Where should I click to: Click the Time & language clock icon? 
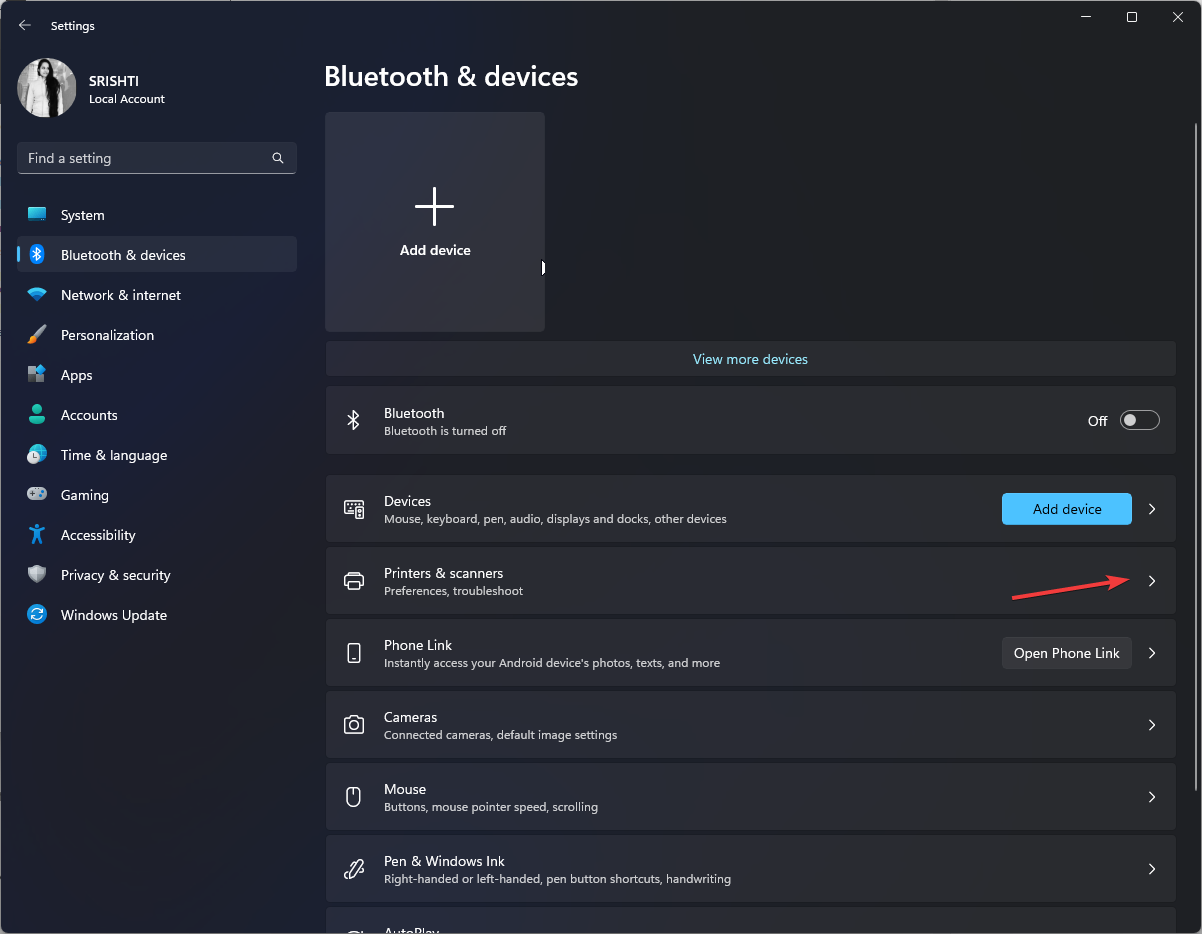(37, 455)
